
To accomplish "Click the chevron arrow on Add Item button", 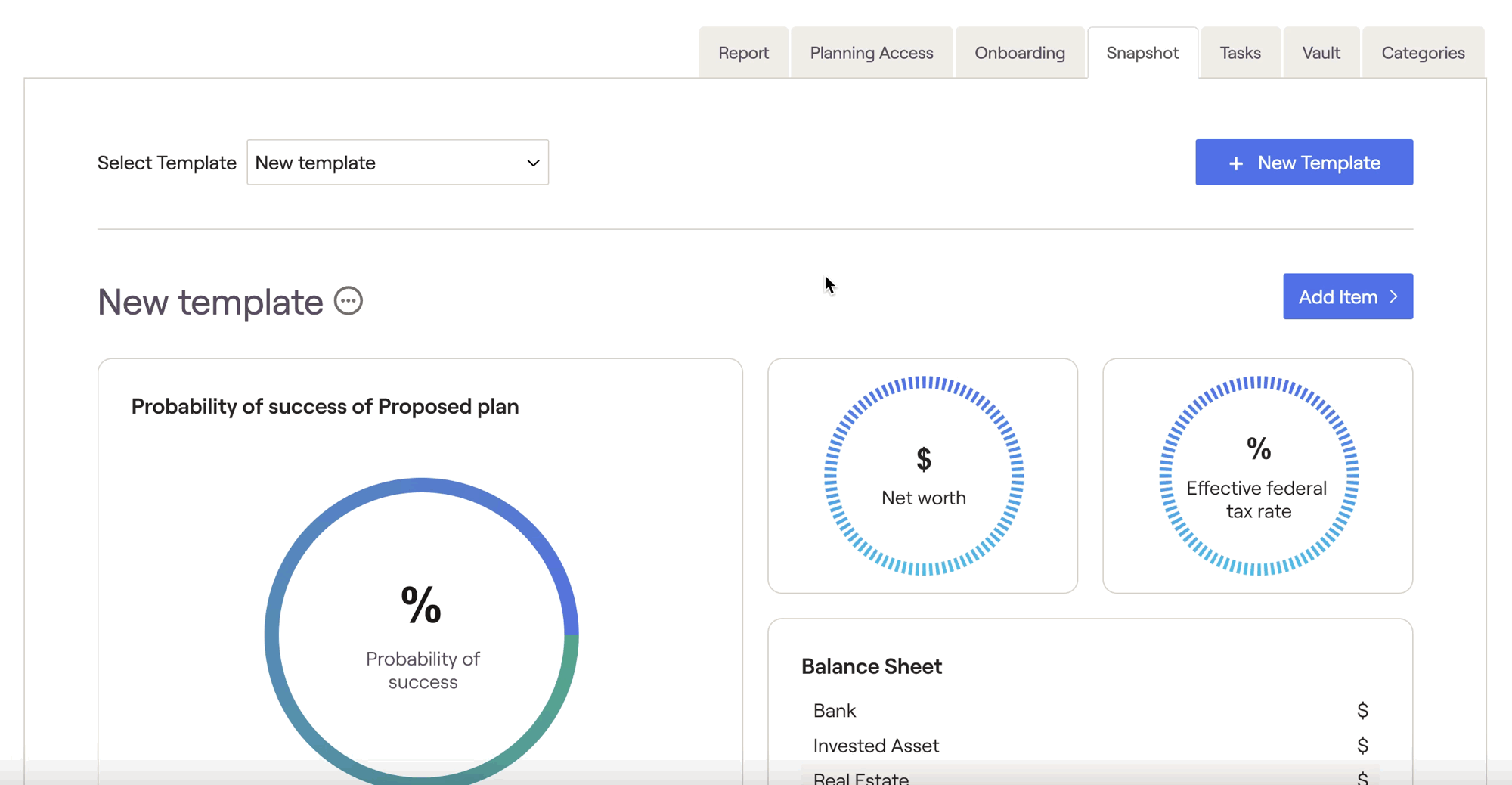I will click(1393, 297).
